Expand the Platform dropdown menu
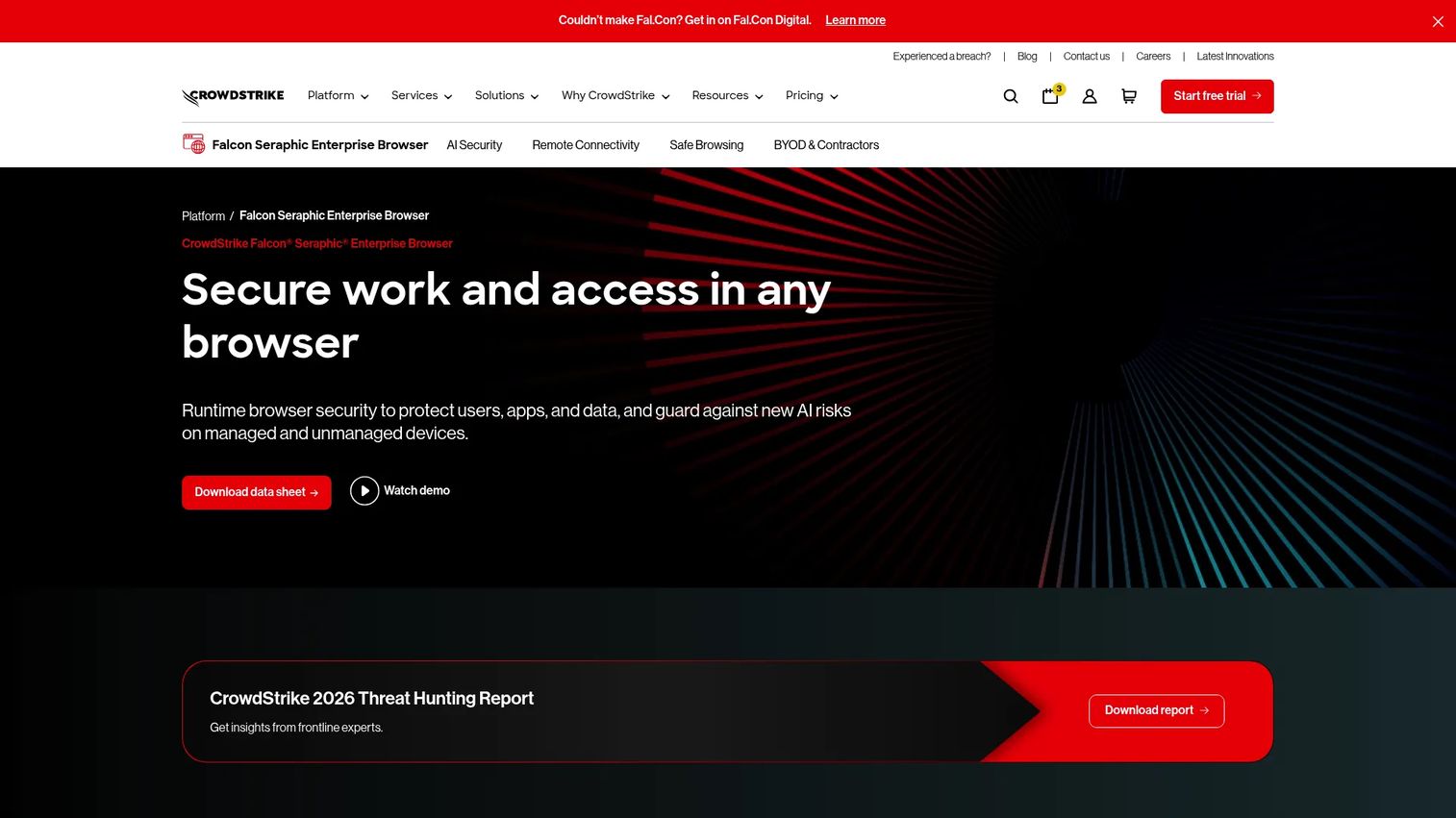Screen dimensions: 1456x818 [x=339, y=96]
